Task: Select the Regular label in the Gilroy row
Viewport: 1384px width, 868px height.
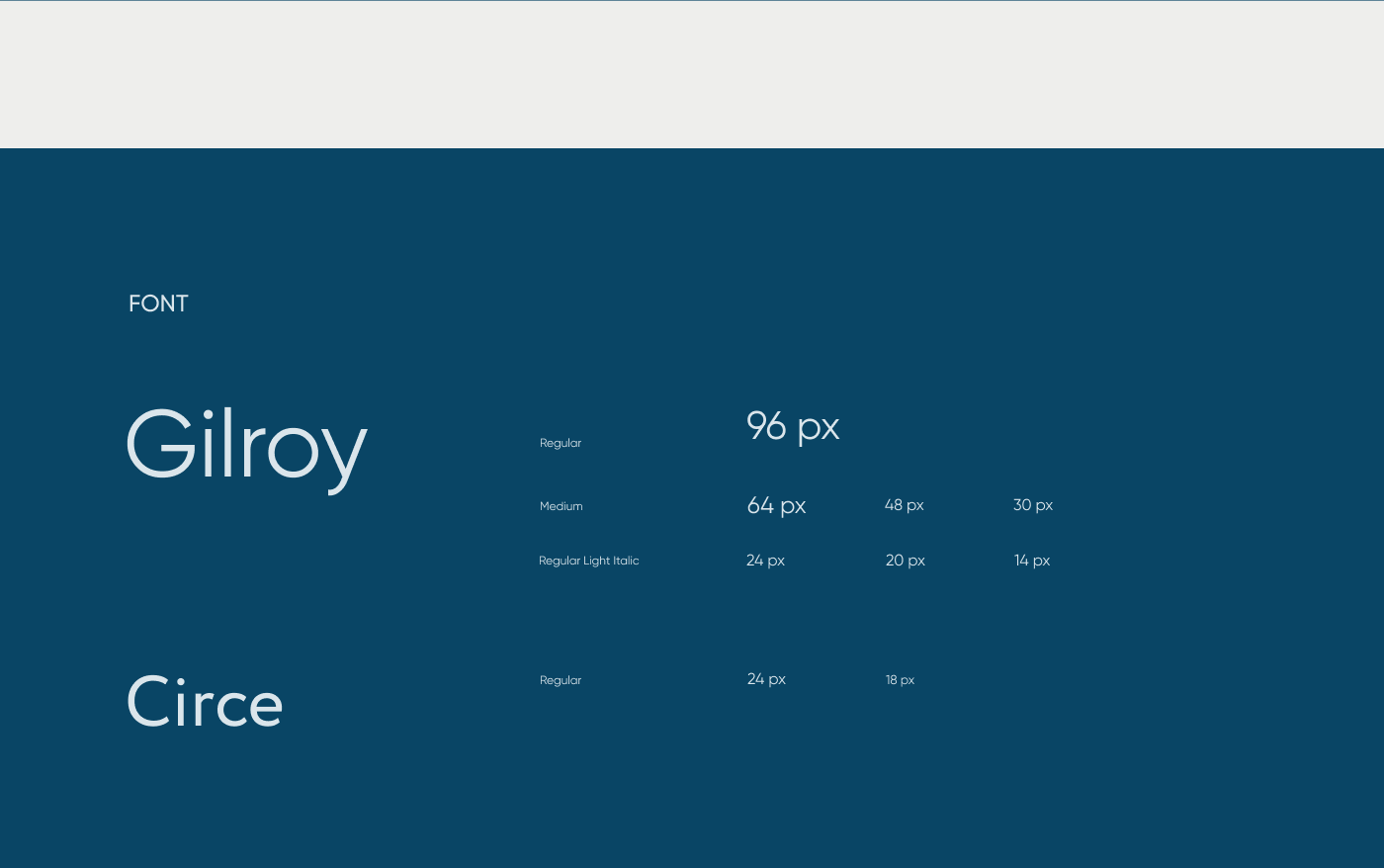Action: tap(561, 443)
